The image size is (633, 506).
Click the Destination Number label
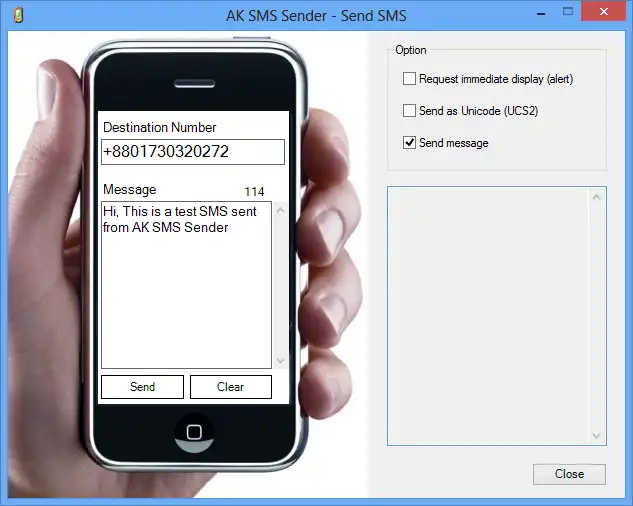(x=160, y=128)
